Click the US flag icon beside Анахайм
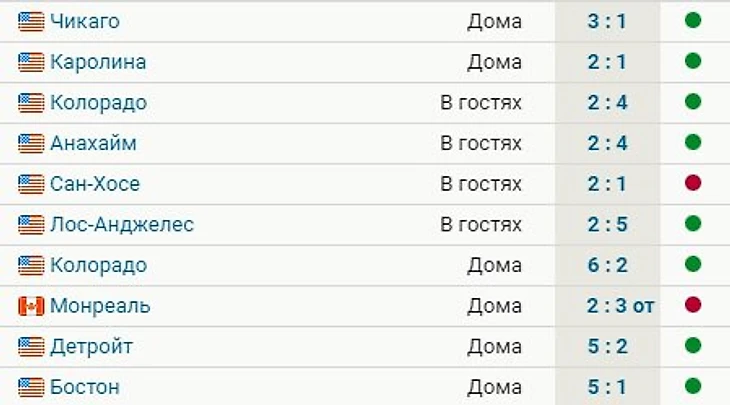The image size is (730, 405). coord(31,143)
